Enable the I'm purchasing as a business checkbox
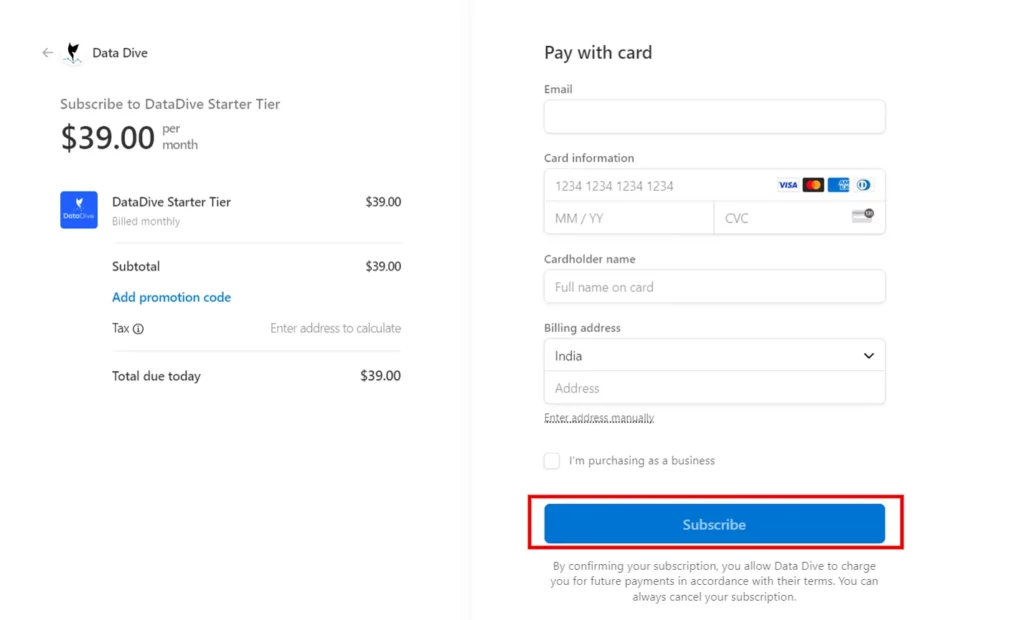Screen dimensions: 1024x620 pos(551,460)
